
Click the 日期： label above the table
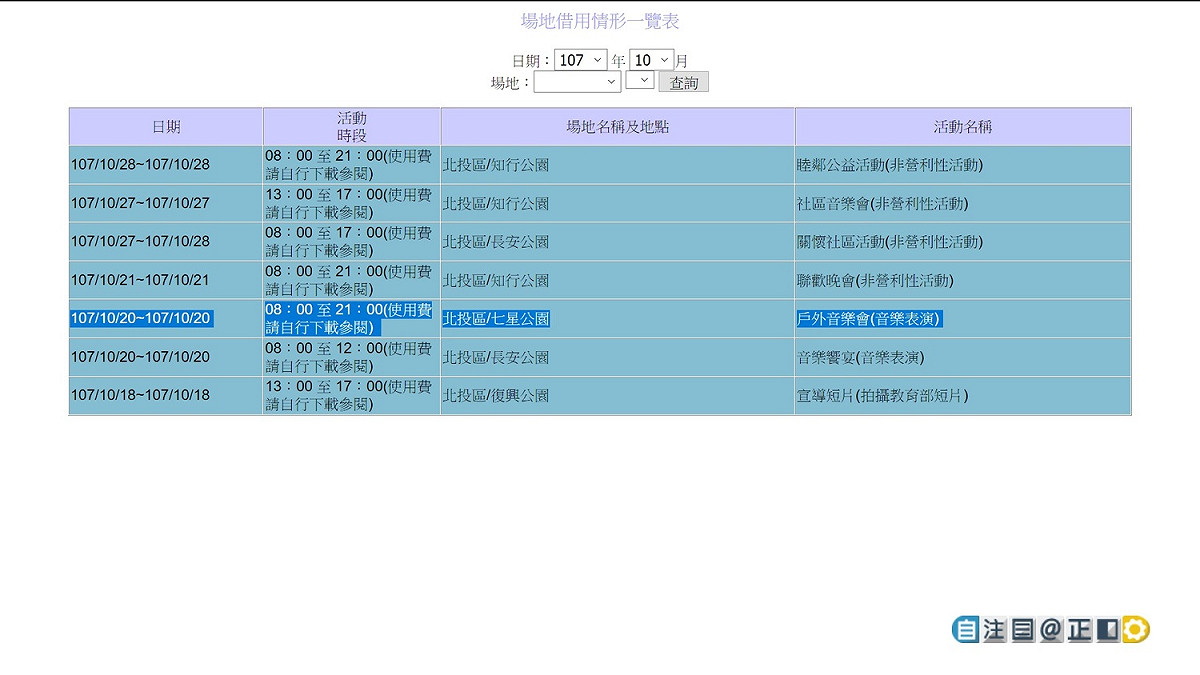click(x=532, y=61)
